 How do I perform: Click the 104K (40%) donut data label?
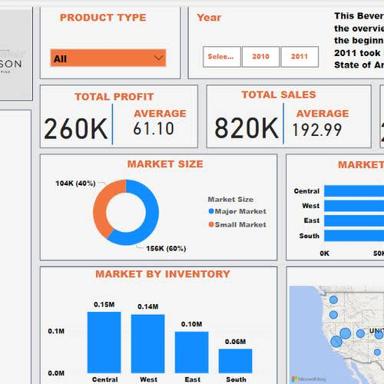click(x=75, y=183)
